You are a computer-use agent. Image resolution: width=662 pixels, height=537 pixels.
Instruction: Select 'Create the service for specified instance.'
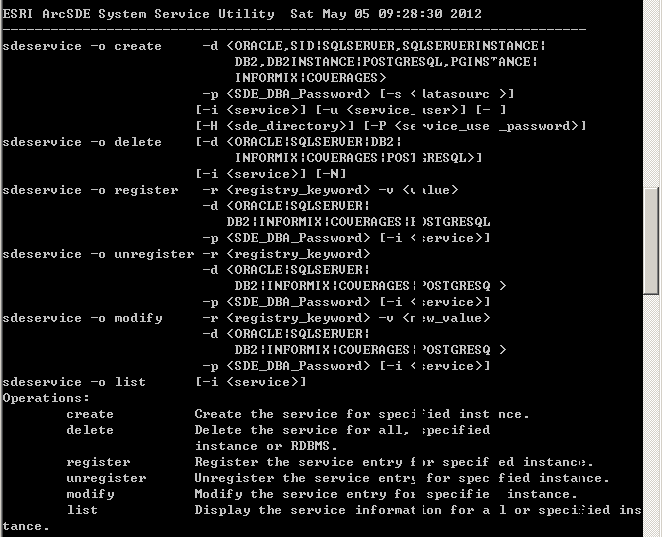[362, 414]
